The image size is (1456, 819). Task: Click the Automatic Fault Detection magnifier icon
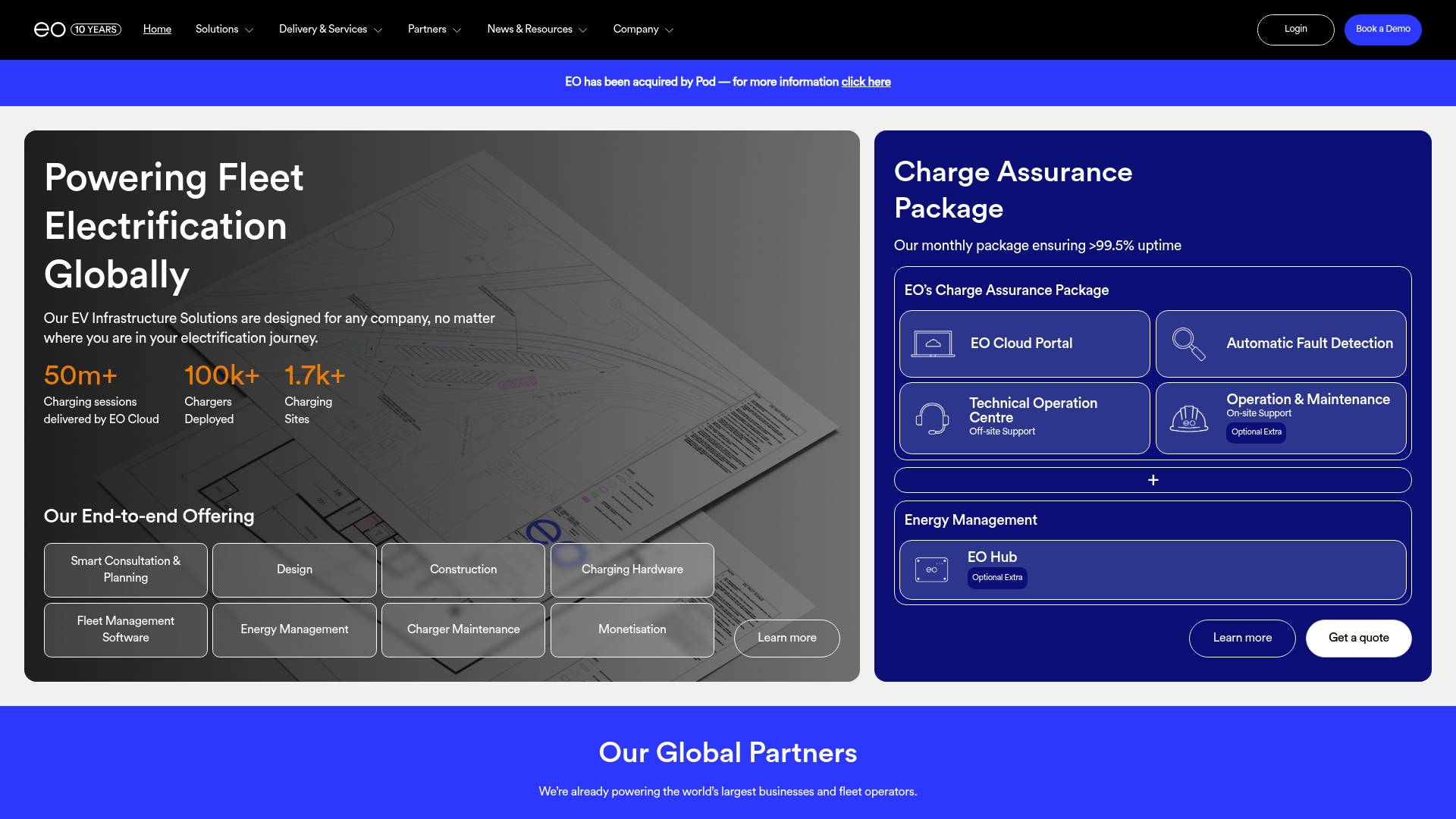[1188, 344]
